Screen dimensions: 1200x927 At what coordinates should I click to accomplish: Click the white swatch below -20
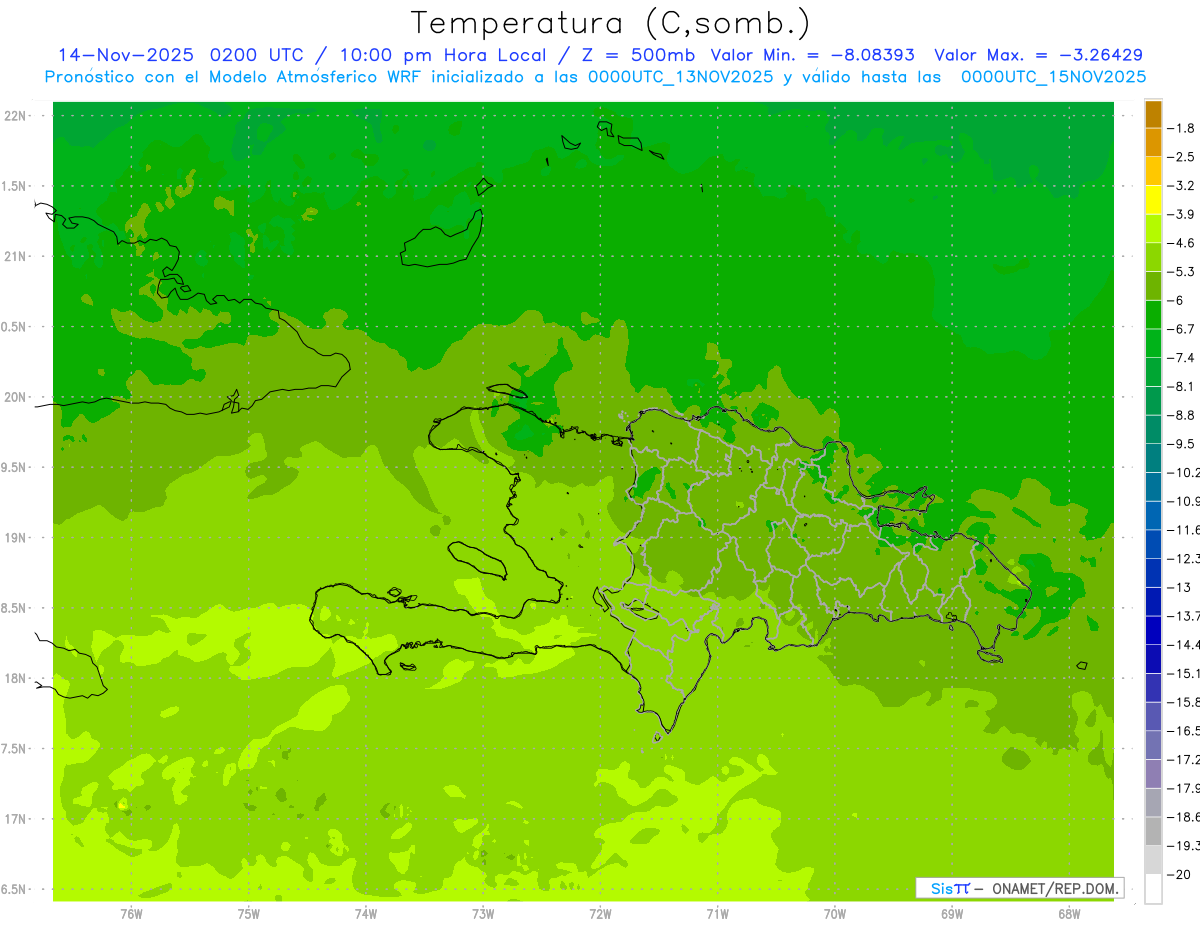[1154, 889]
